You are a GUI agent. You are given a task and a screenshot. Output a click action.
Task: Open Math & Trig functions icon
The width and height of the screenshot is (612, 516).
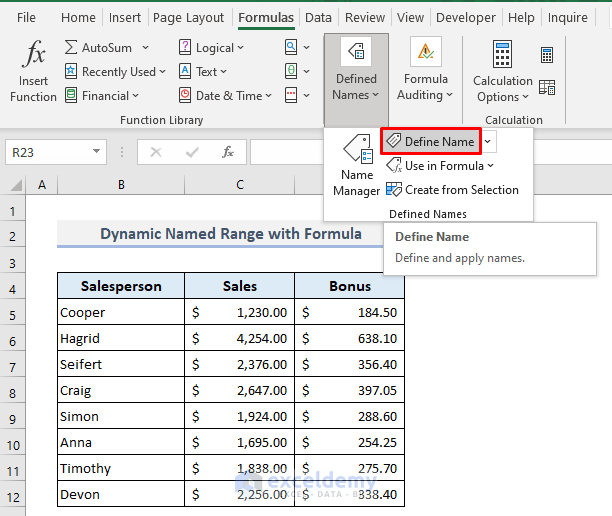(x=291, y=71)
